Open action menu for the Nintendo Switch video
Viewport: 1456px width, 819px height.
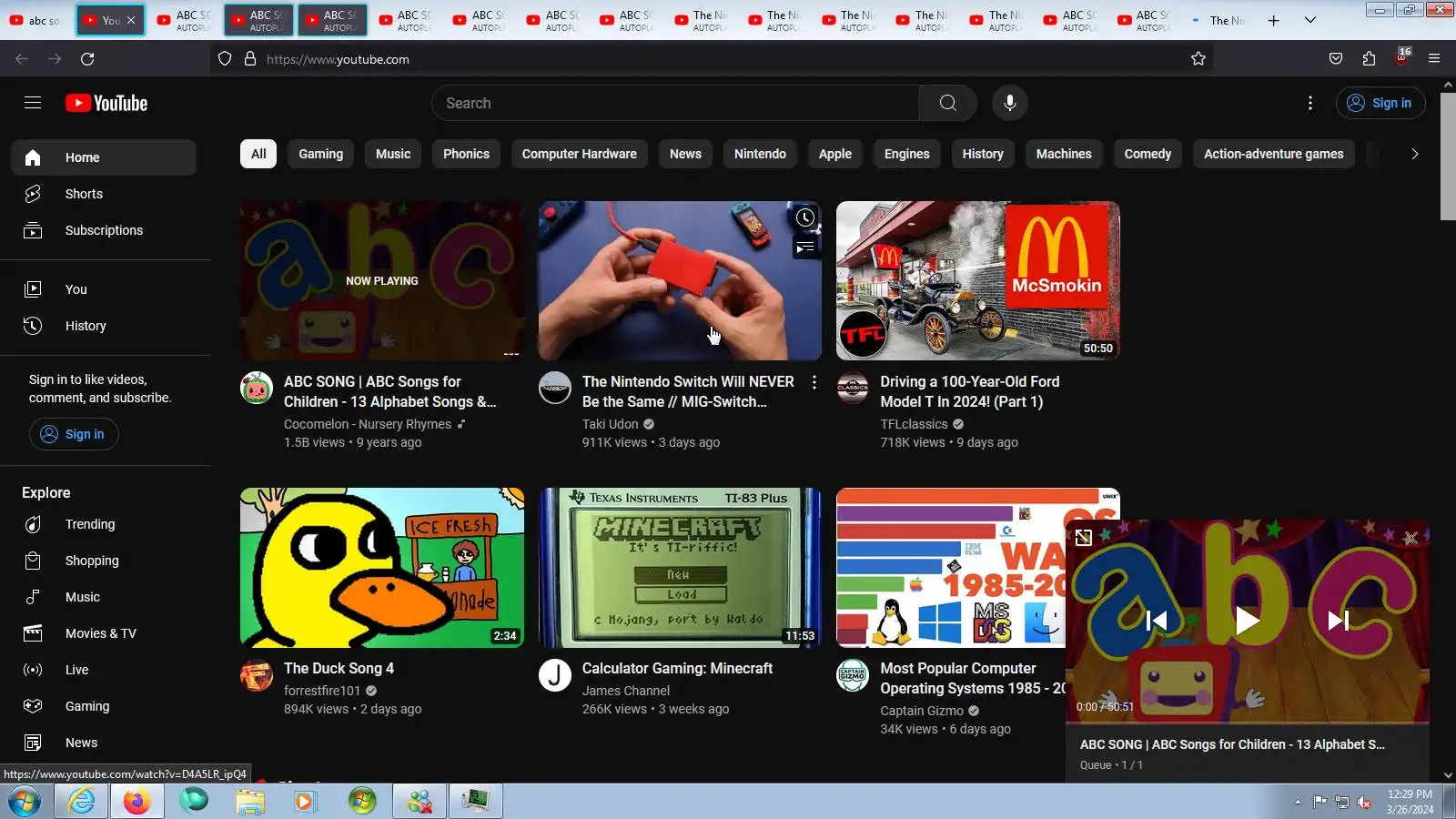coord(814,382)
